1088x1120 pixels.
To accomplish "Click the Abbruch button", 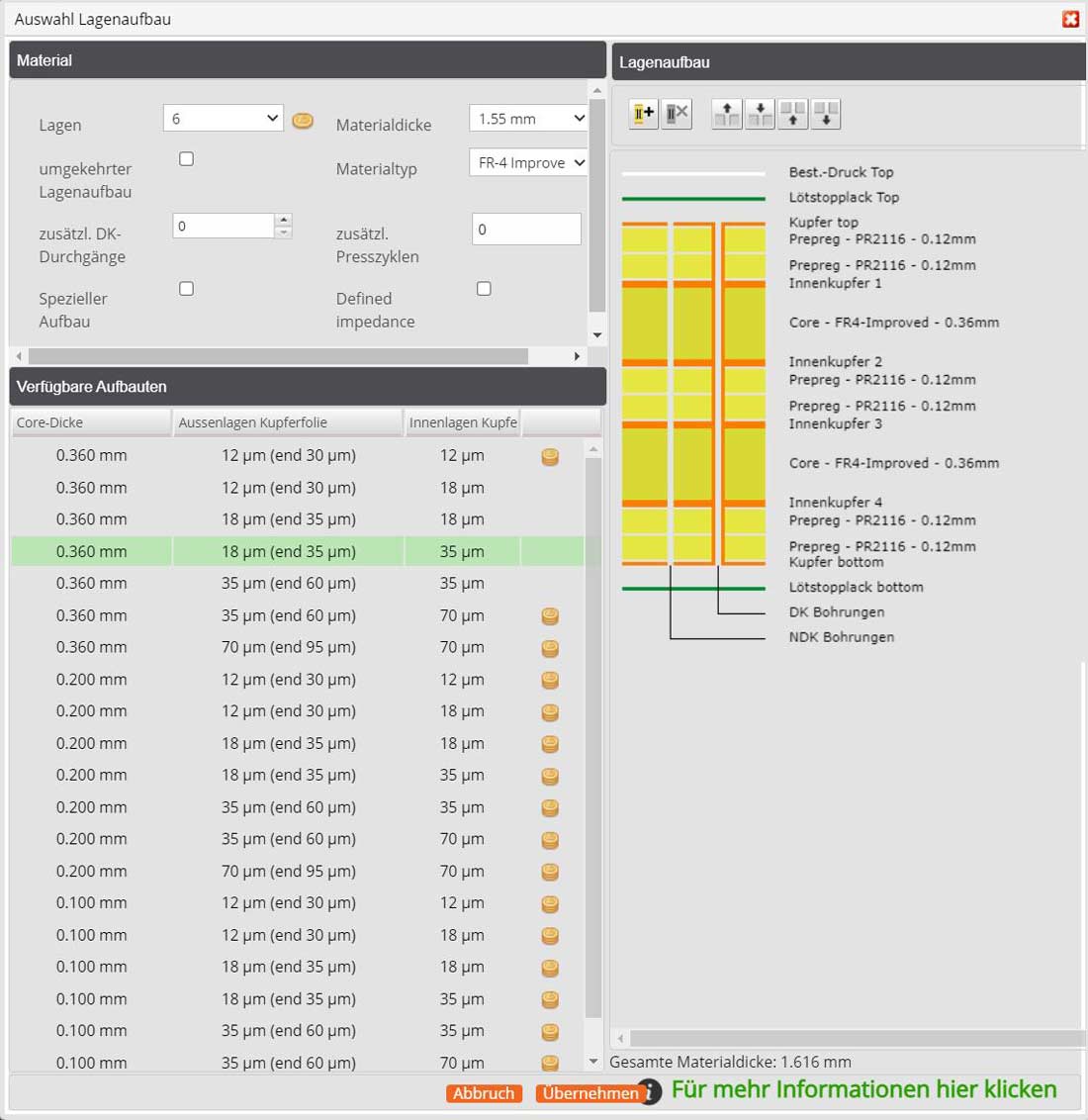I will pos(484,1093).
